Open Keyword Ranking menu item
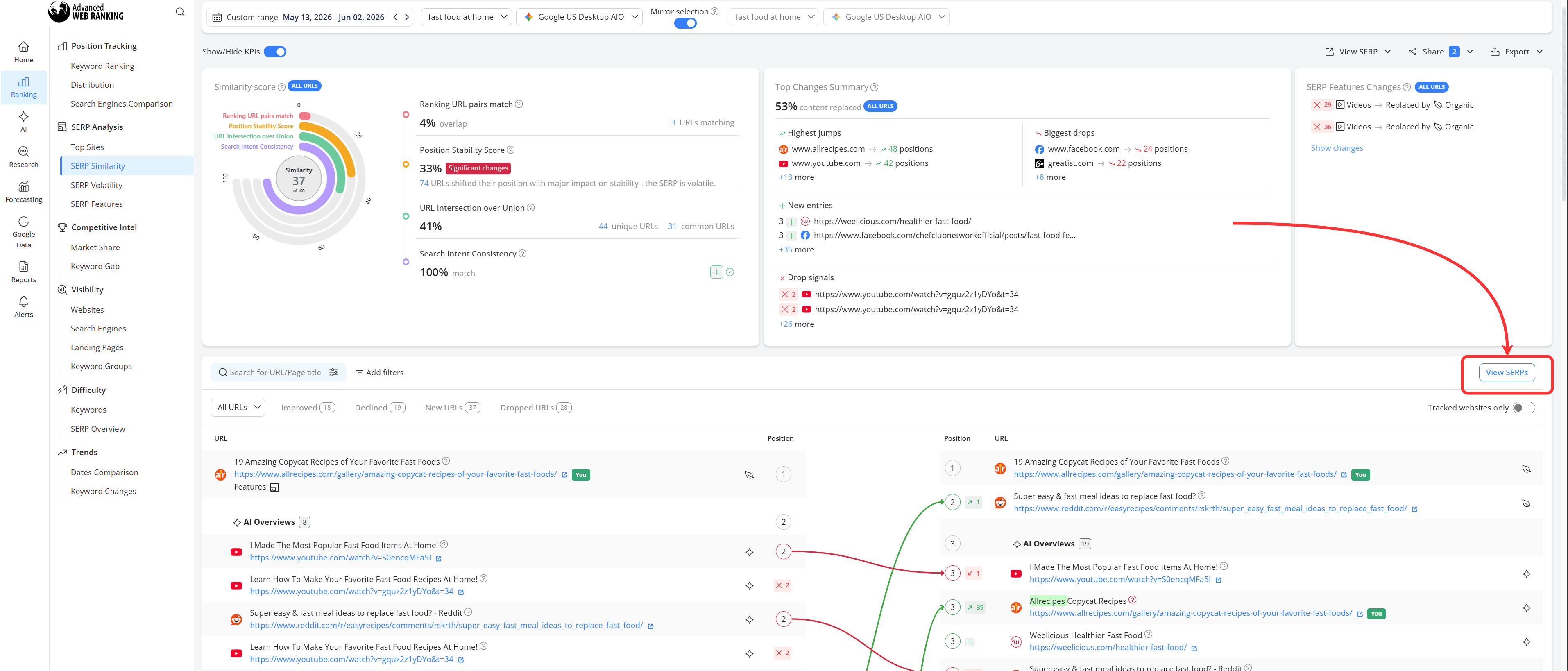This screenshot has height=671, width=1568. click(x=102, y=66)
